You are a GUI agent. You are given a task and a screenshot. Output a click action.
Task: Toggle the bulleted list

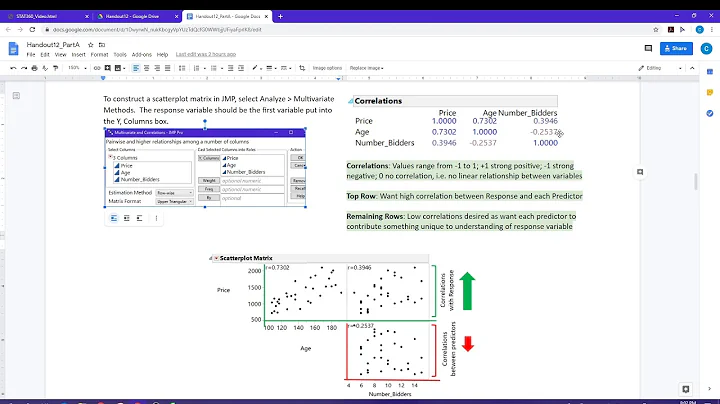[214, 68]
